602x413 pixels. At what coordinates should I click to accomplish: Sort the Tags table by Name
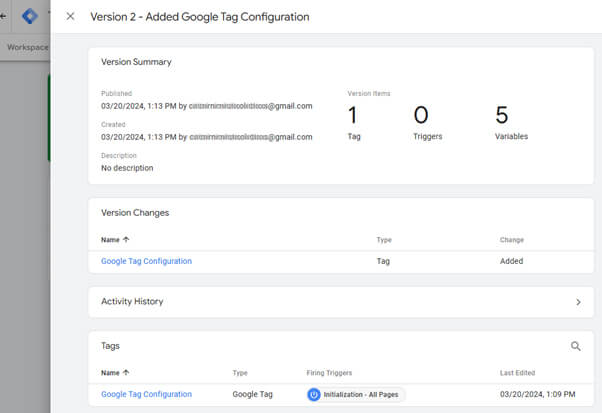pyautogui.click(x=110, y=373)
